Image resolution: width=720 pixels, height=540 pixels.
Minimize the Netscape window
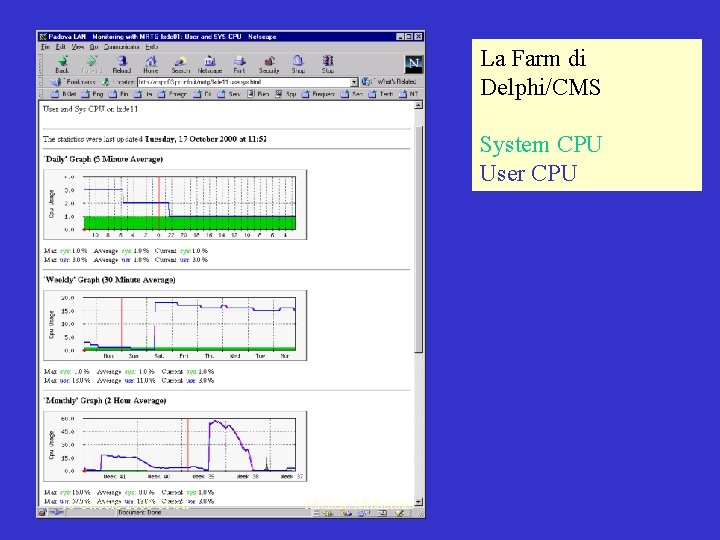(400, 36)
